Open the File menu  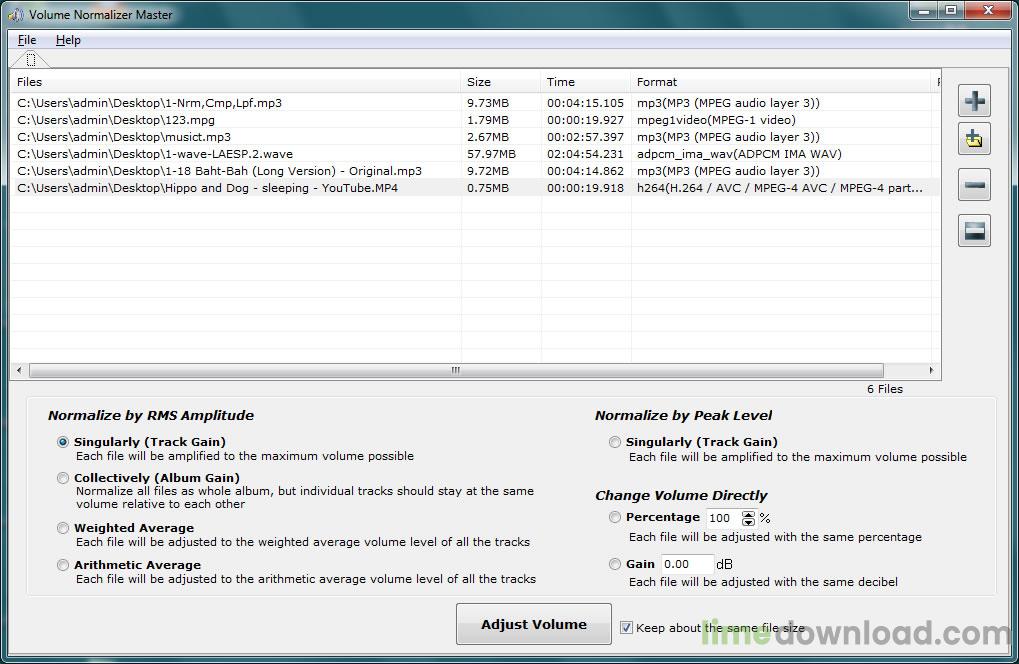click(27, 40)
